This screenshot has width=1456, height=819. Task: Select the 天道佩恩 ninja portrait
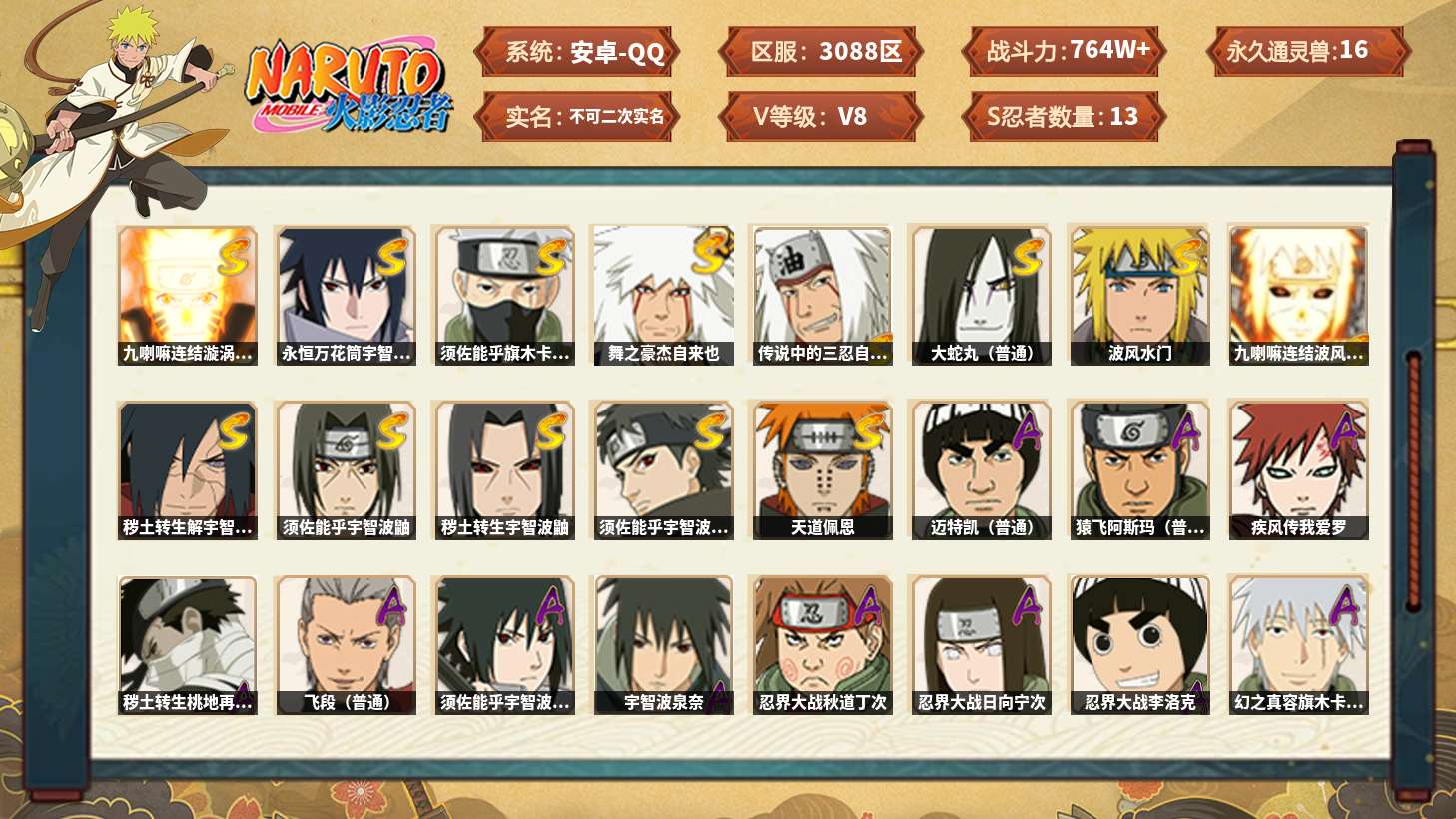(822, 470)
